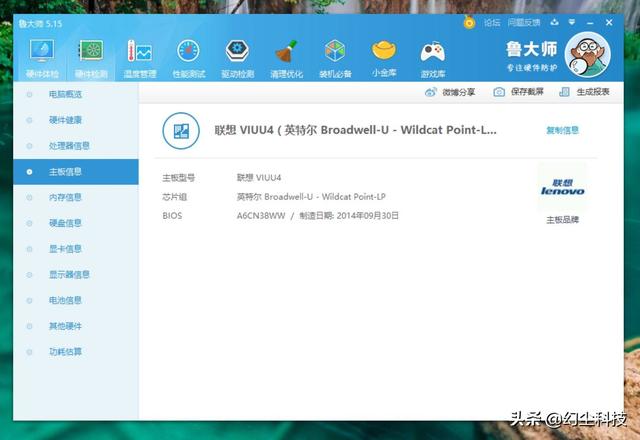Open 温度管理 temperature management
The image size is (640, 440).
(140, 58)
